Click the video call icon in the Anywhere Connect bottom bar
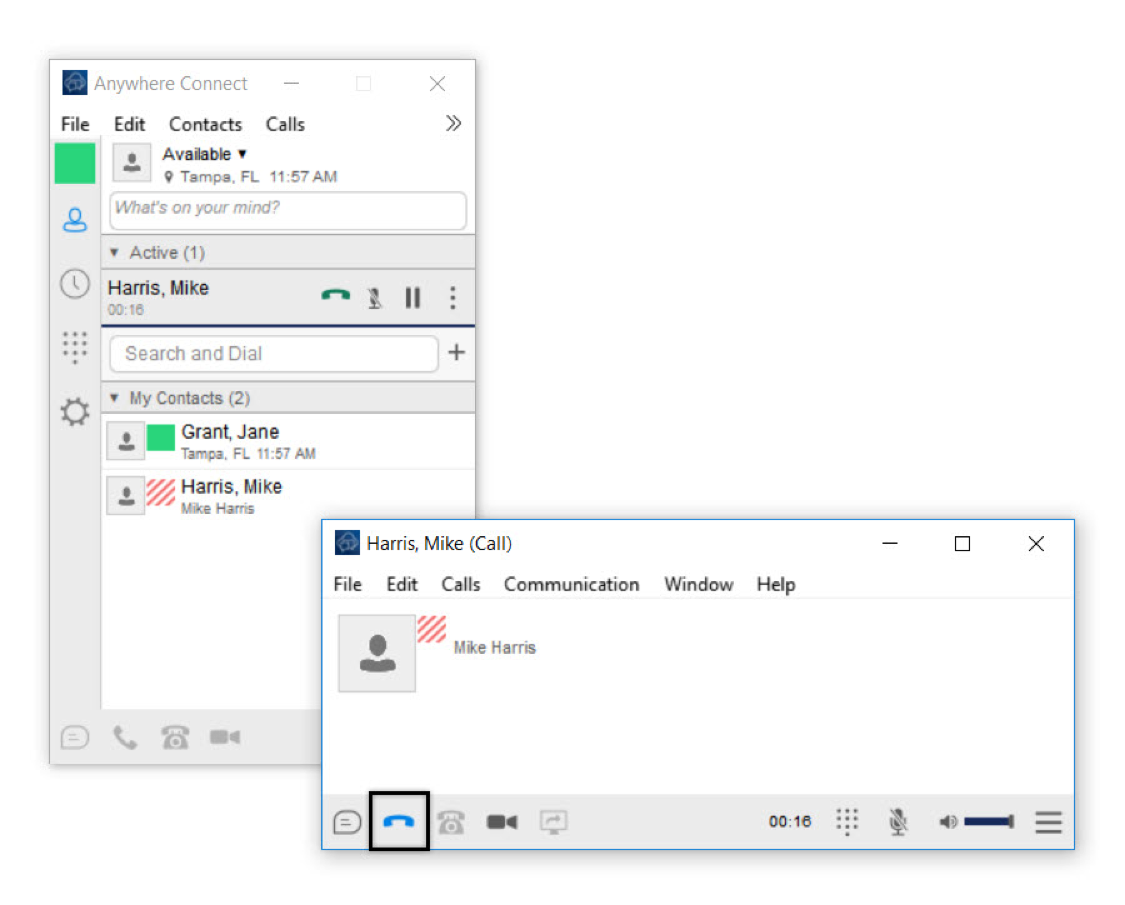The image size is (1125, 905). coord(225,737)
